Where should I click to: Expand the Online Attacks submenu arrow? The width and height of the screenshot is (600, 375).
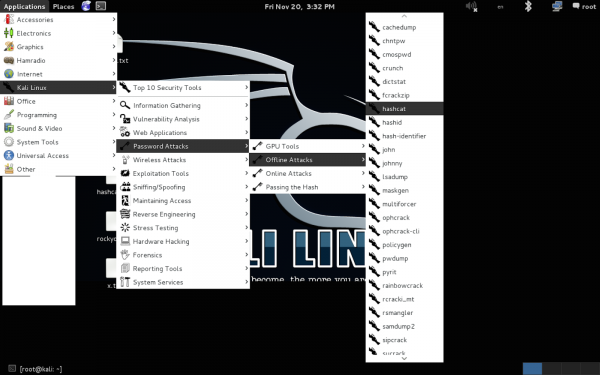[363, 173]
